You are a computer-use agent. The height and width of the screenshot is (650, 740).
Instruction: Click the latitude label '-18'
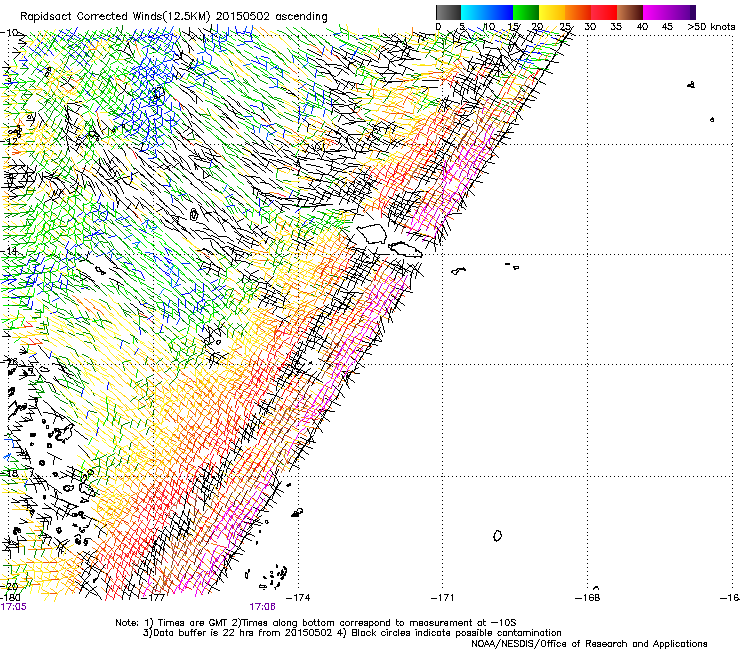(x=9, y=473)
